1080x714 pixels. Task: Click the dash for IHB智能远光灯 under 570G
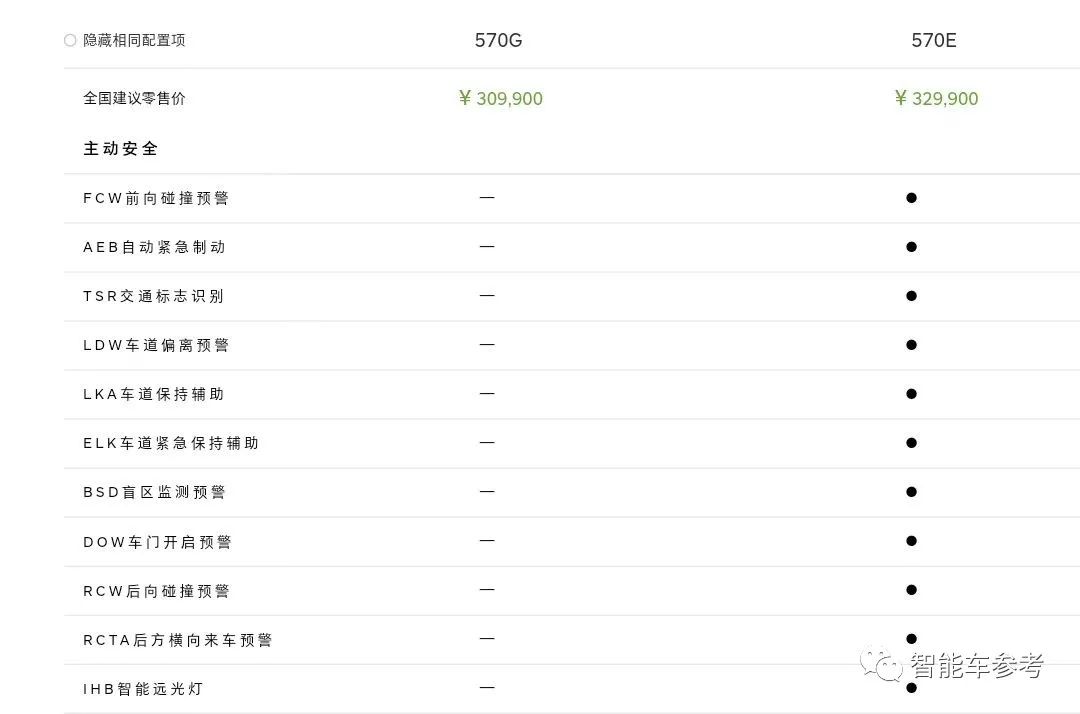[x=487, y=688]
